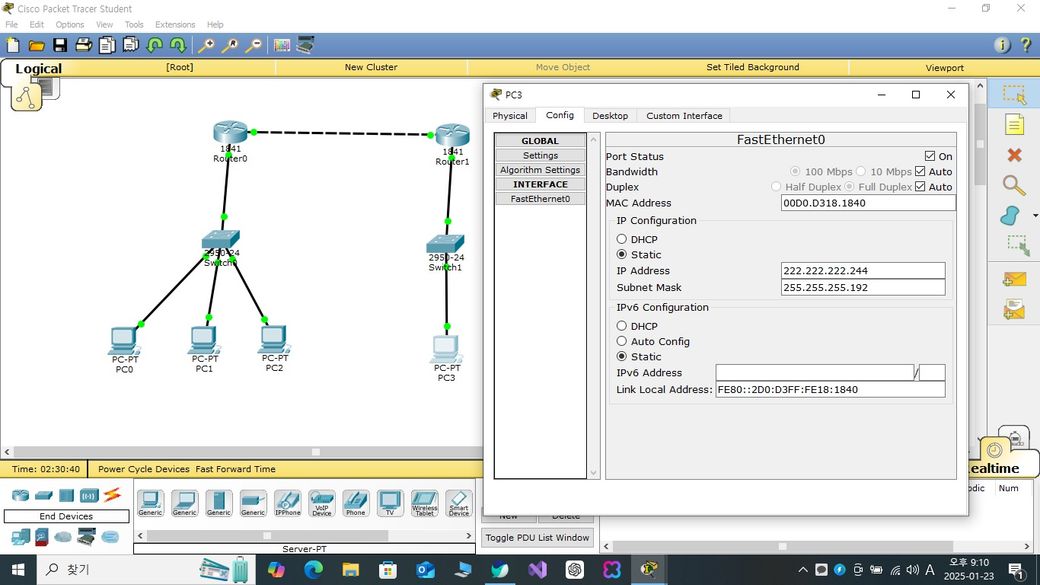Open the Extensions menu
The height and width of the screenshot is (585, 1040).
[175, 24]
